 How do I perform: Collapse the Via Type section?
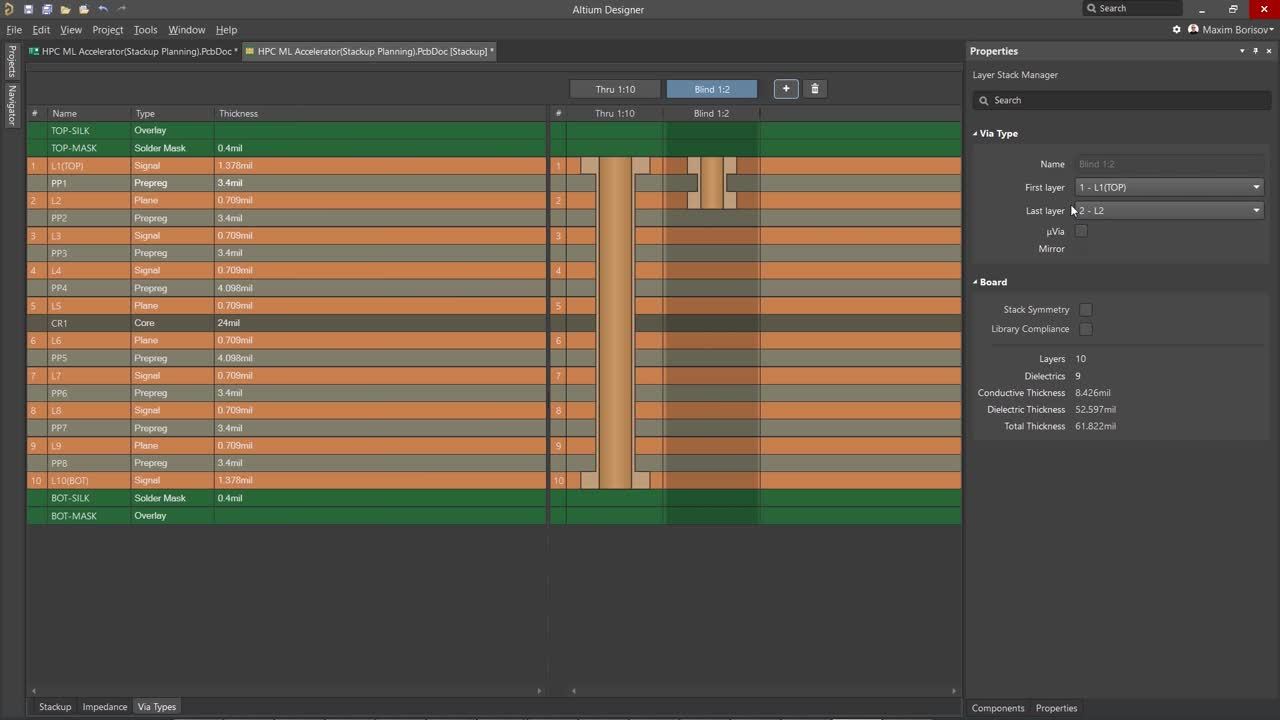pos(976,134)
